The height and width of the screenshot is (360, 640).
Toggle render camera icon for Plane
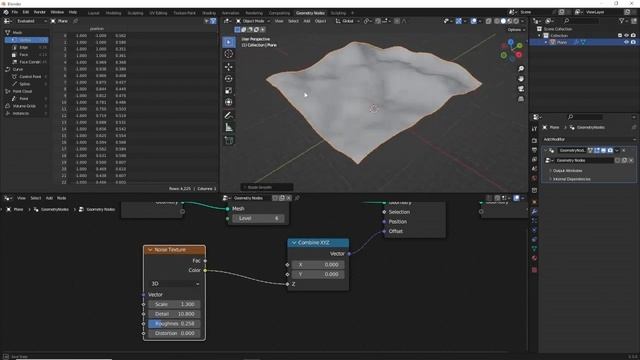point(633,42)
